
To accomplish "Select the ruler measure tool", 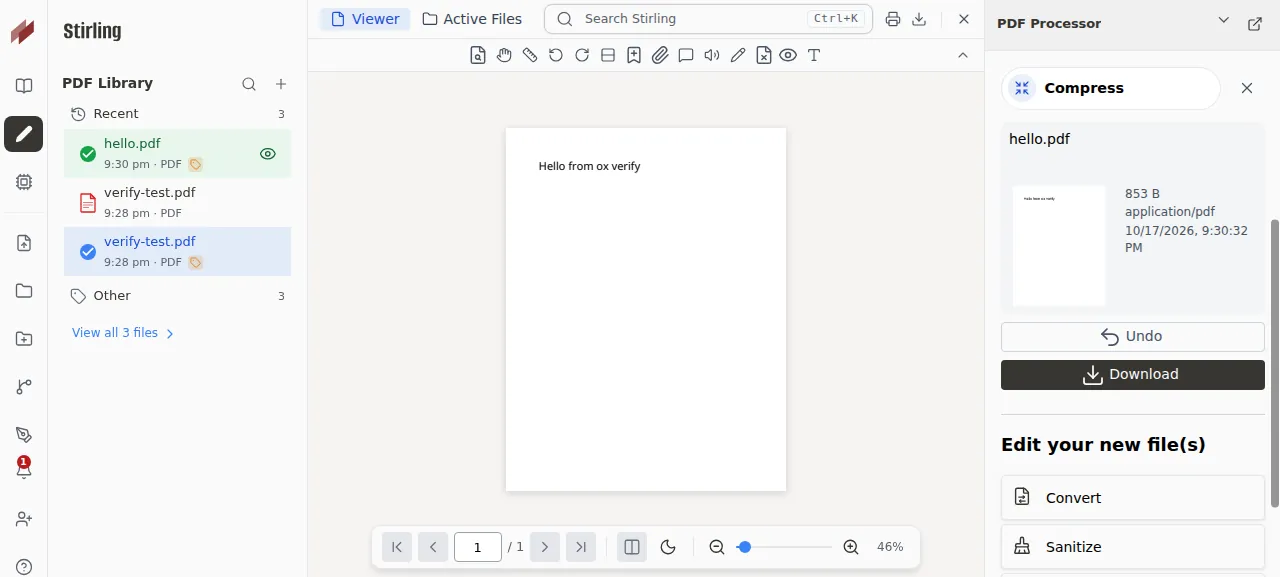I will (x=530, y=55).
